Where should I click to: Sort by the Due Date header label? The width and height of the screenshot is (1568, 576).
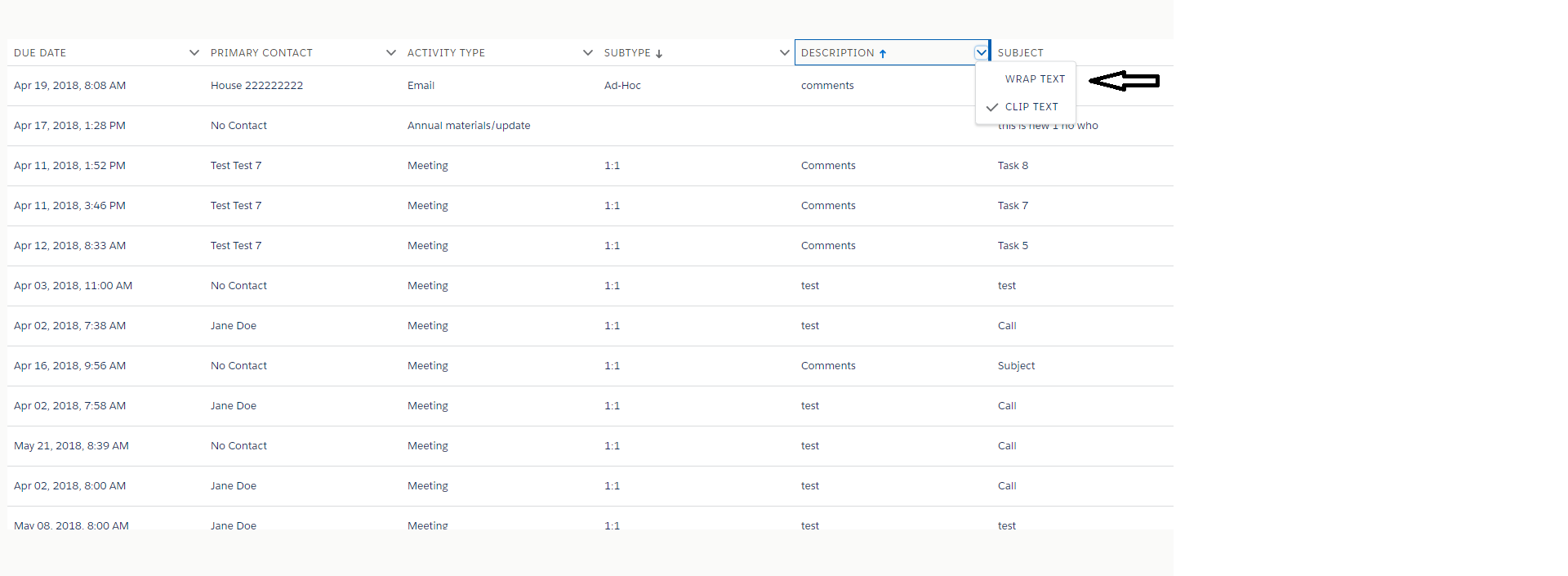(x=40, y=53)
